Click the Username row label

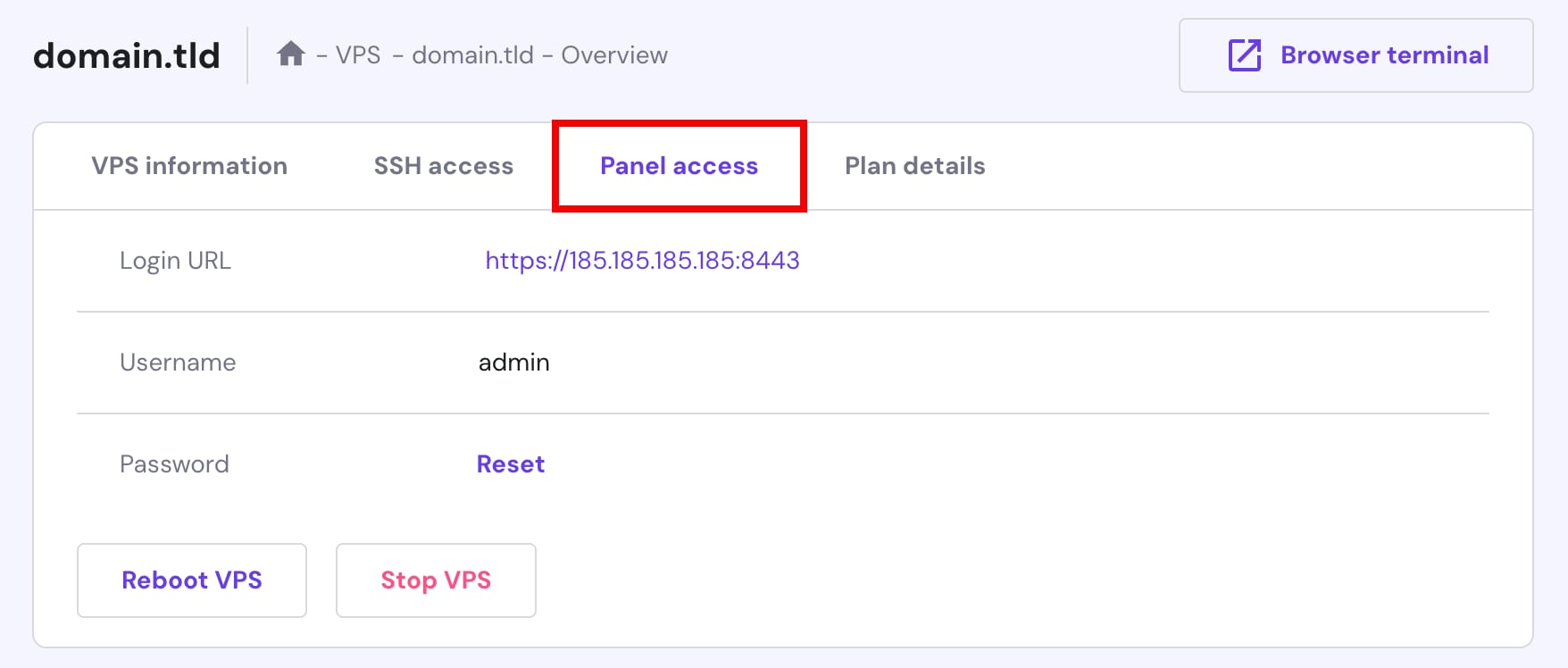point(178,362)
